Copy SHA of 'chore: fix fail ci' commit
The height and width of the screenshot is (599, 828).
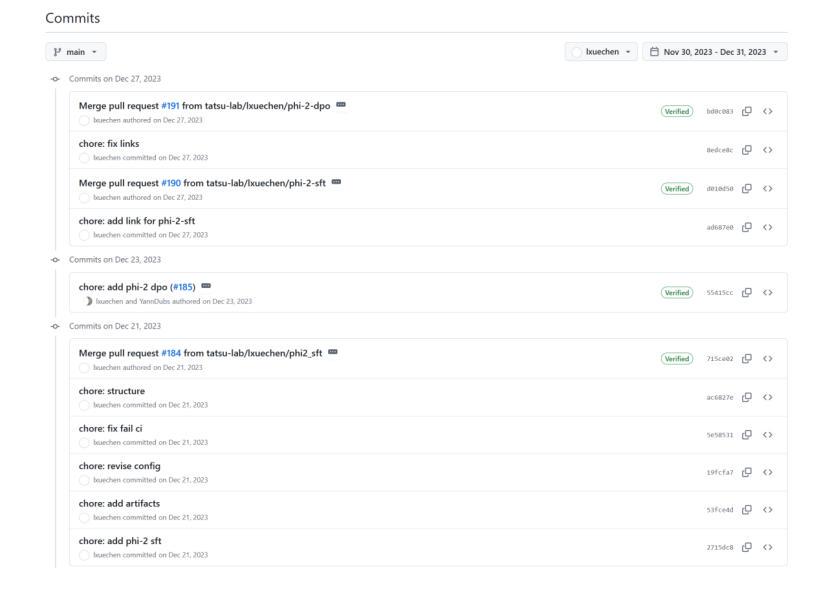747,435
